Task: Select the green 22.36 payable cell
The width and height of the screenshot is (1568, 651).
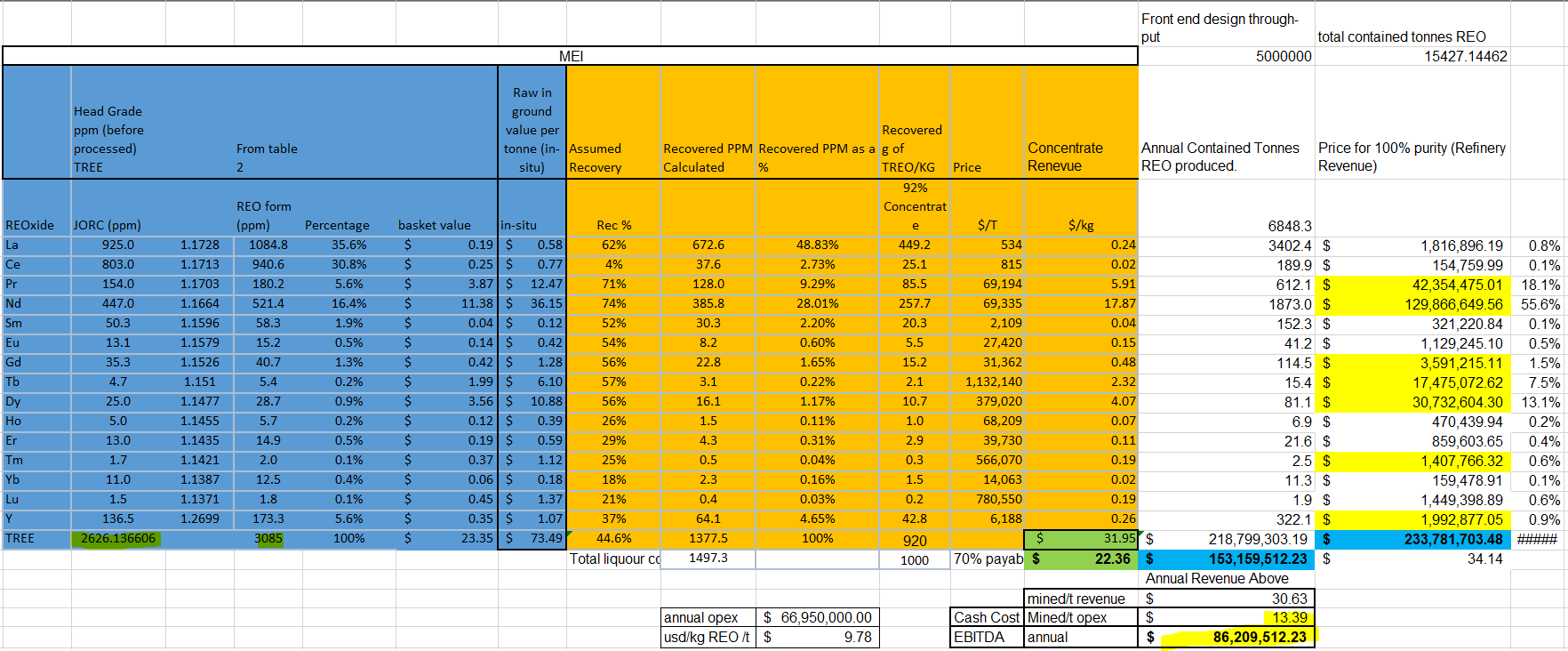Action: tap(1081, 559)
